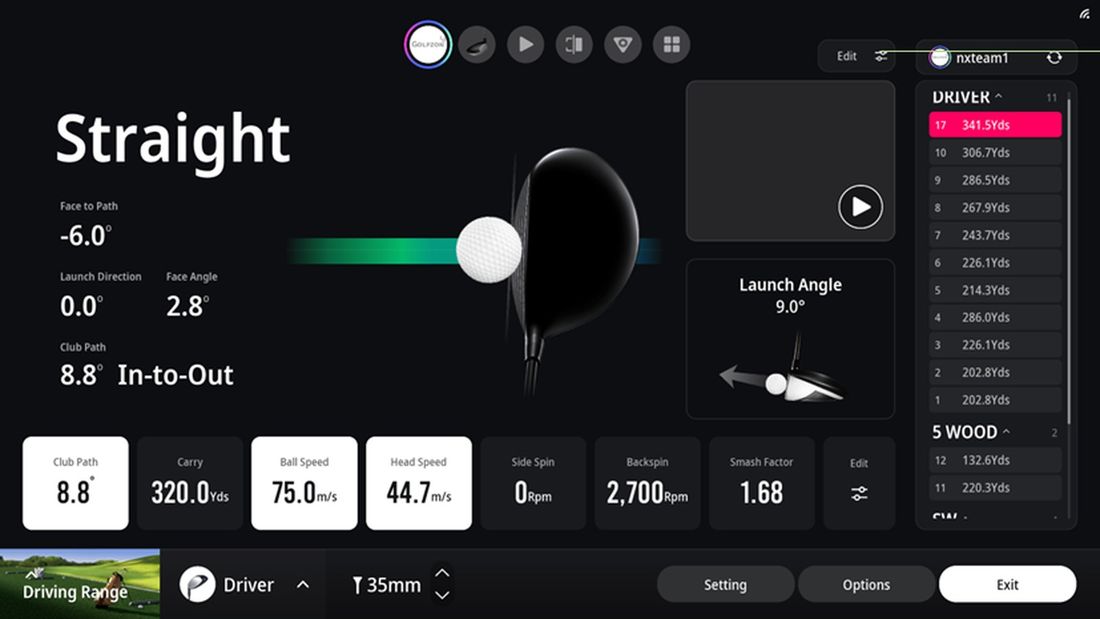Viewport: 1100px width, 619px height.
Task: Select shot 17 with 341.5Yds
Action: click(995, 125)
